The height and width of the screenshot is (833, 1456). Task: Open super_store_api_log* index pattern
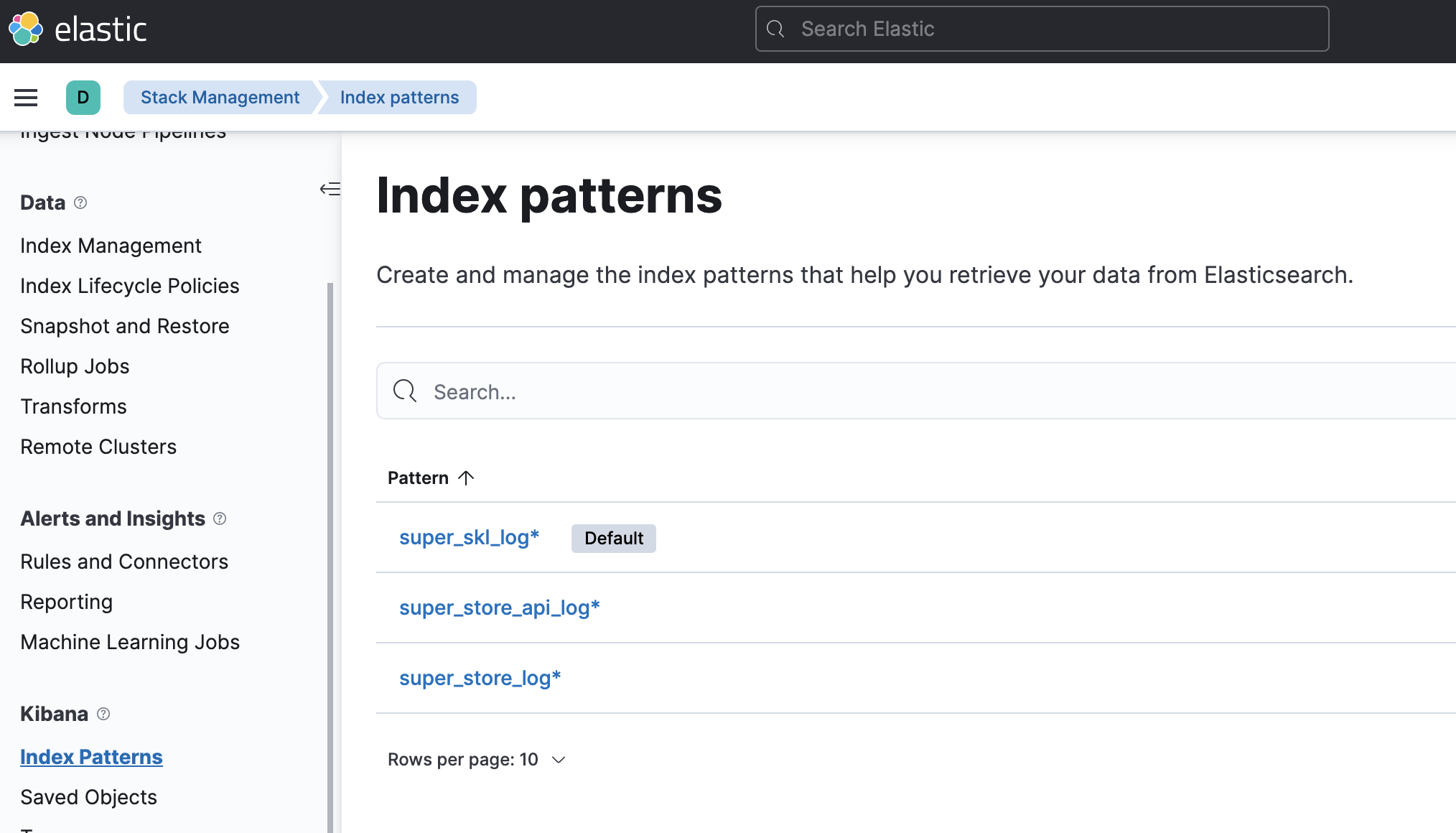pos(499,608)
